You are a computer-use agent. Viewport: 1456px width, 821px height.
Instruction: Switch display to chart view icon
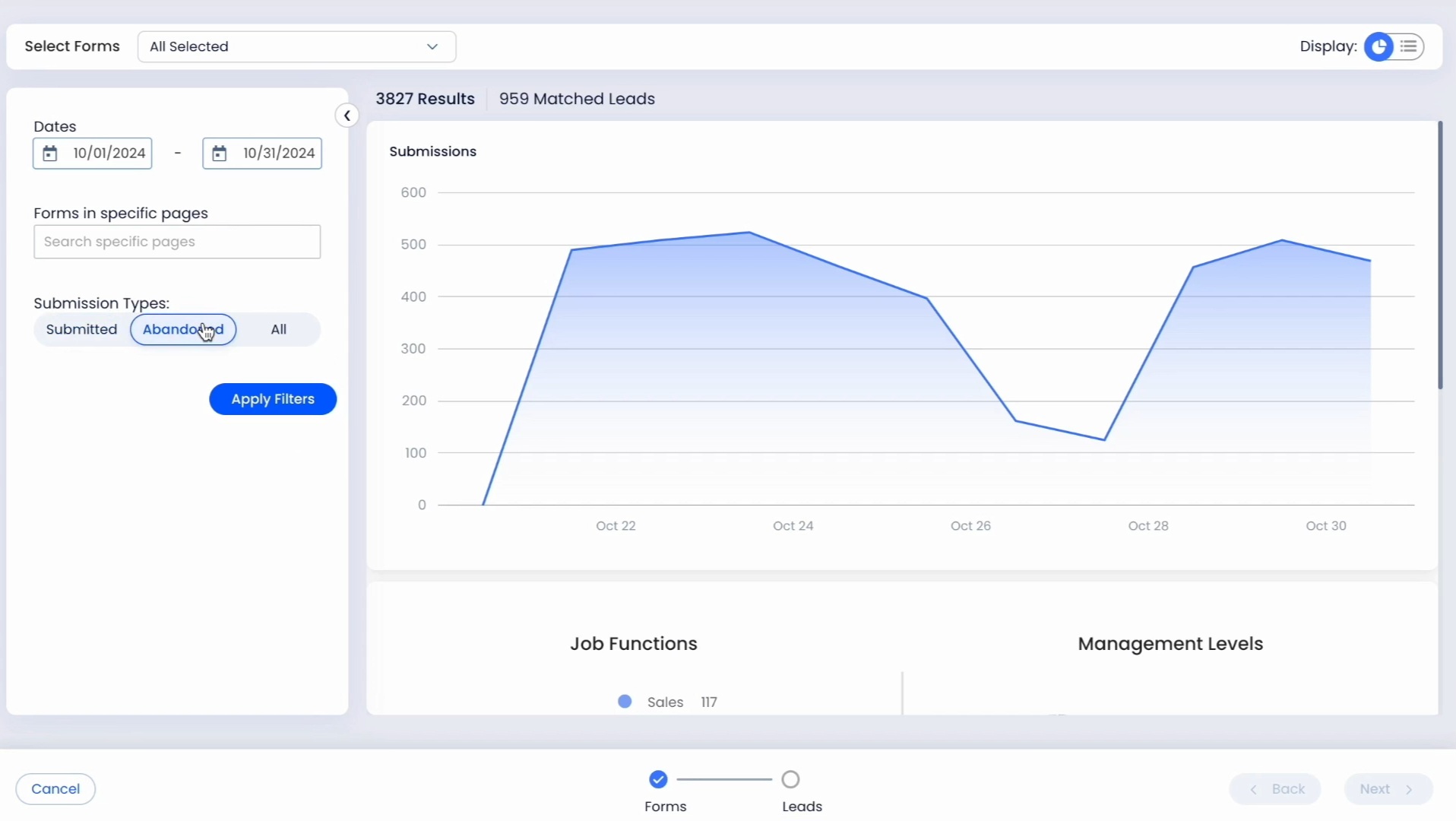[x=1378, y=46]
